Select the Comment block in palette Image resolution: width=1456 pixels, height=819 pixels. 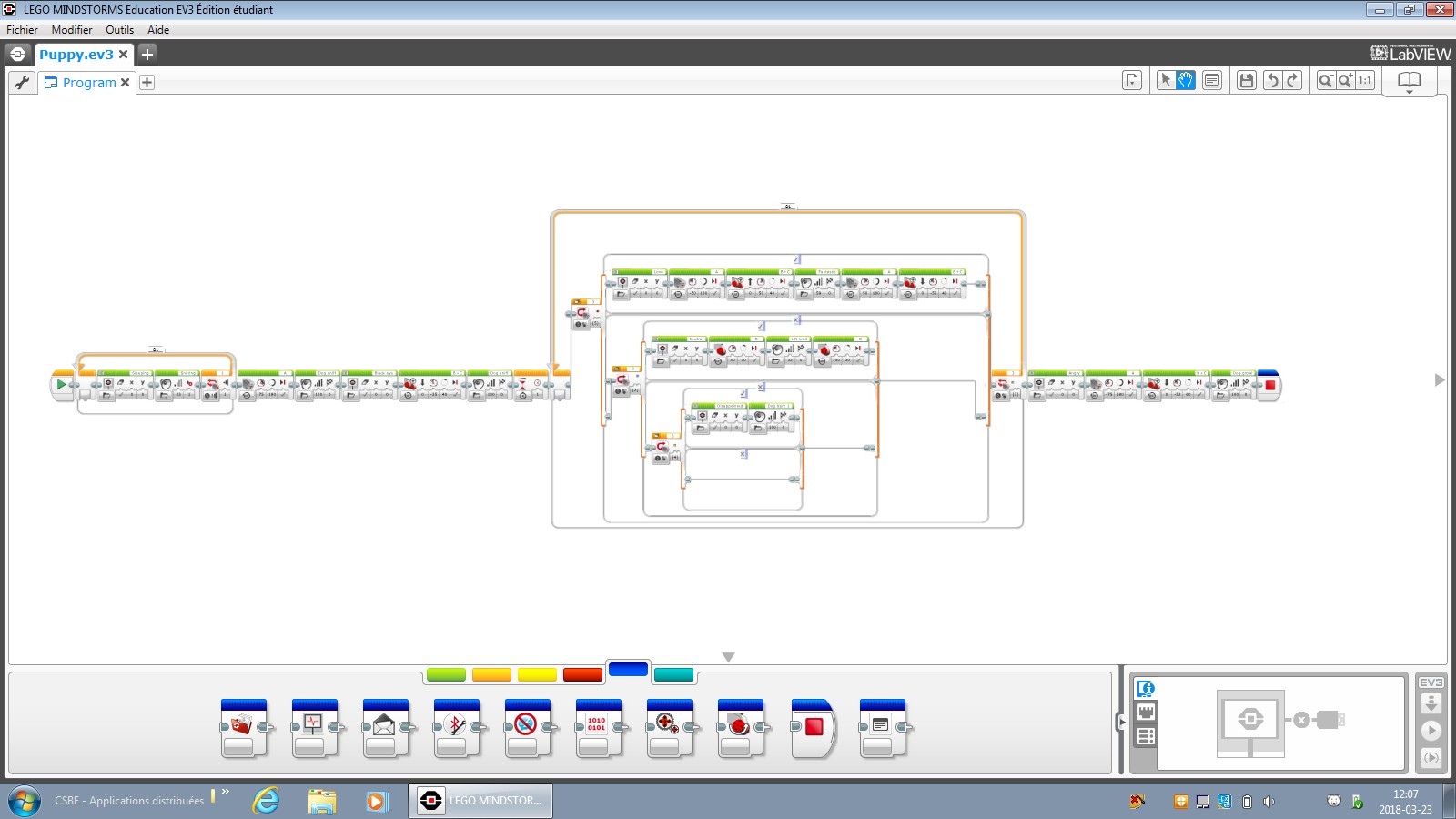[x=883, y=728]
